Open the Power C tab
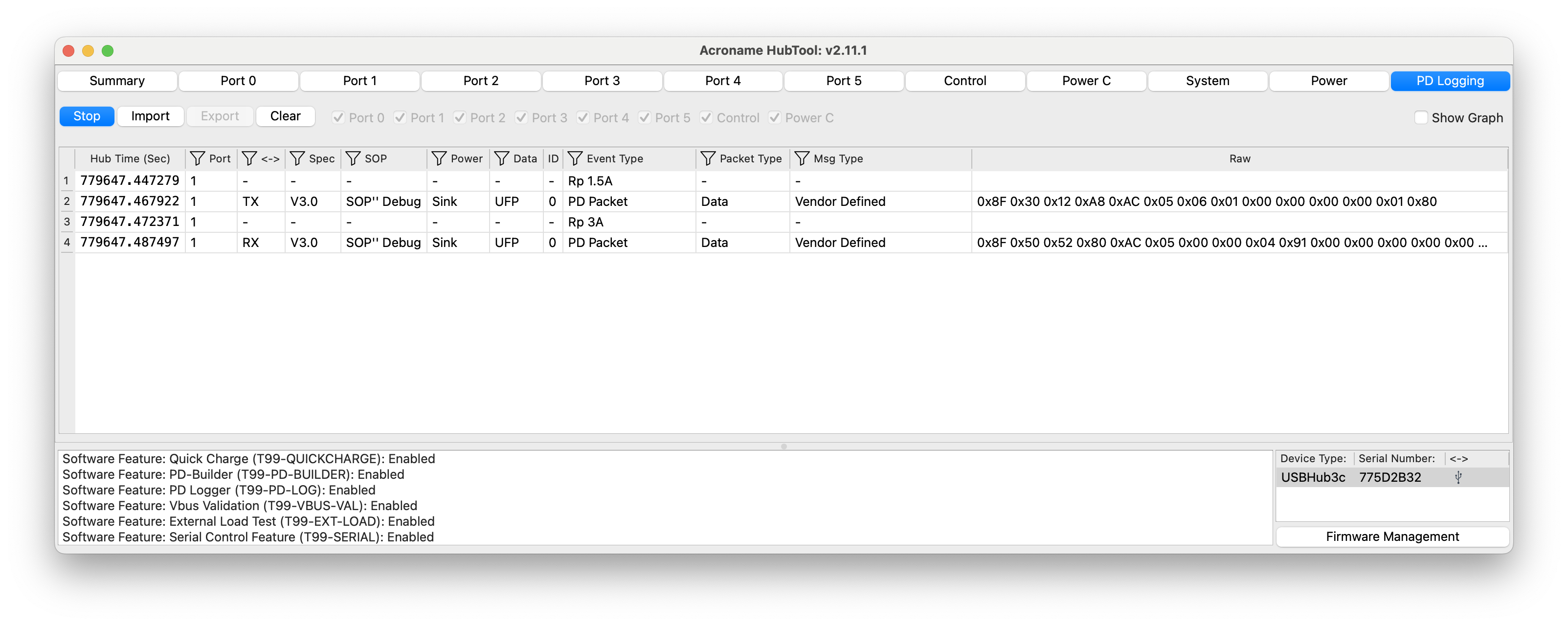 [x=1086, y=81]
